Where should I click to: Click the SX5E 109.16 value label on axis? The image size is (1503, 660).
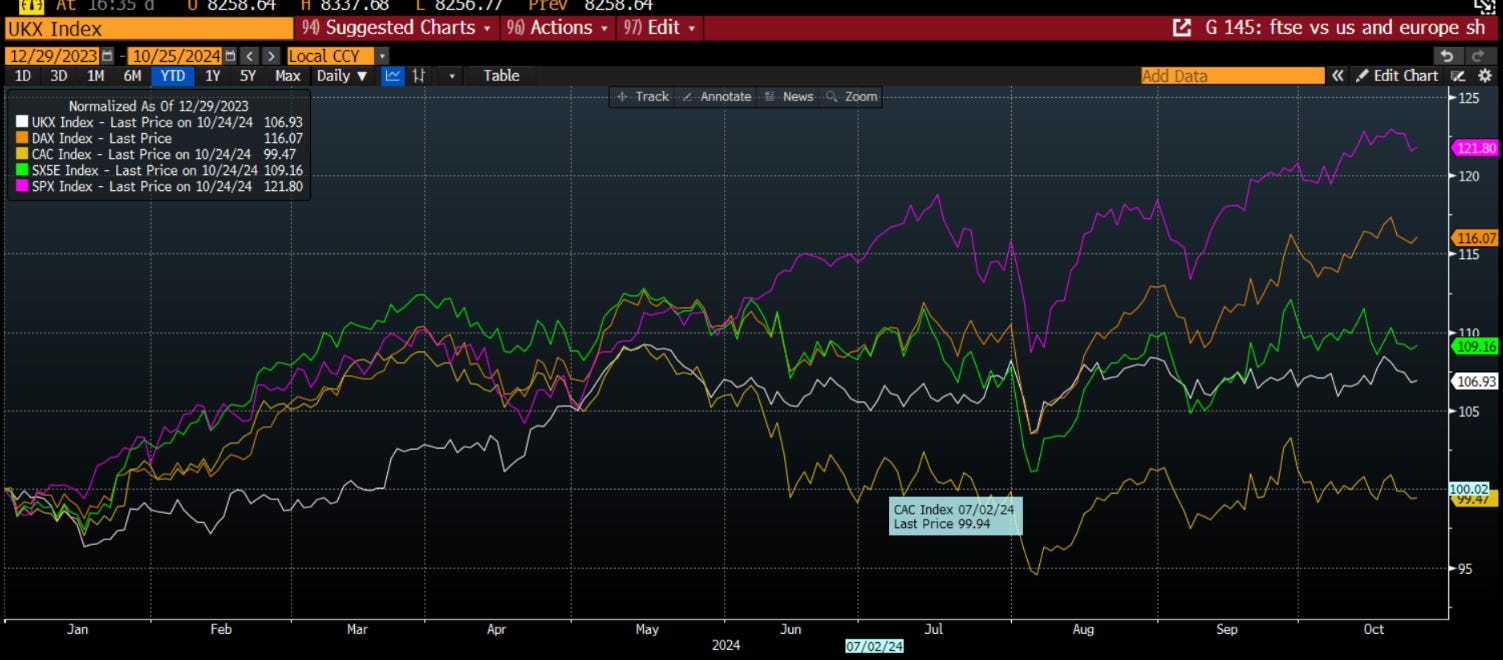click(1475, 345)
